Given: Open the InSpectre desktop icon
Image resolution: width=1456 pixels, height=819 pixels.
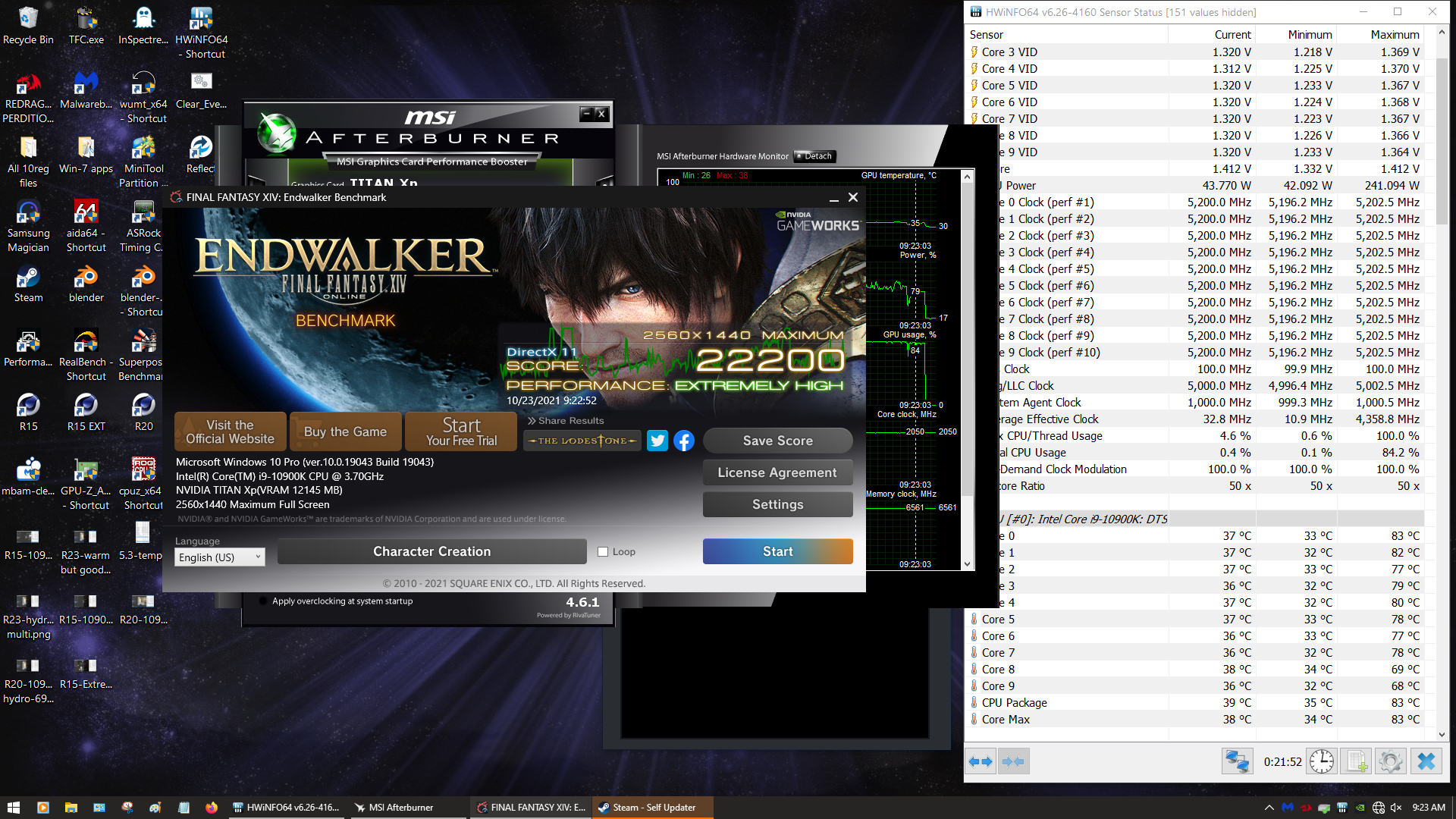Looking at the screenshot, I should (x=143, y=26).
